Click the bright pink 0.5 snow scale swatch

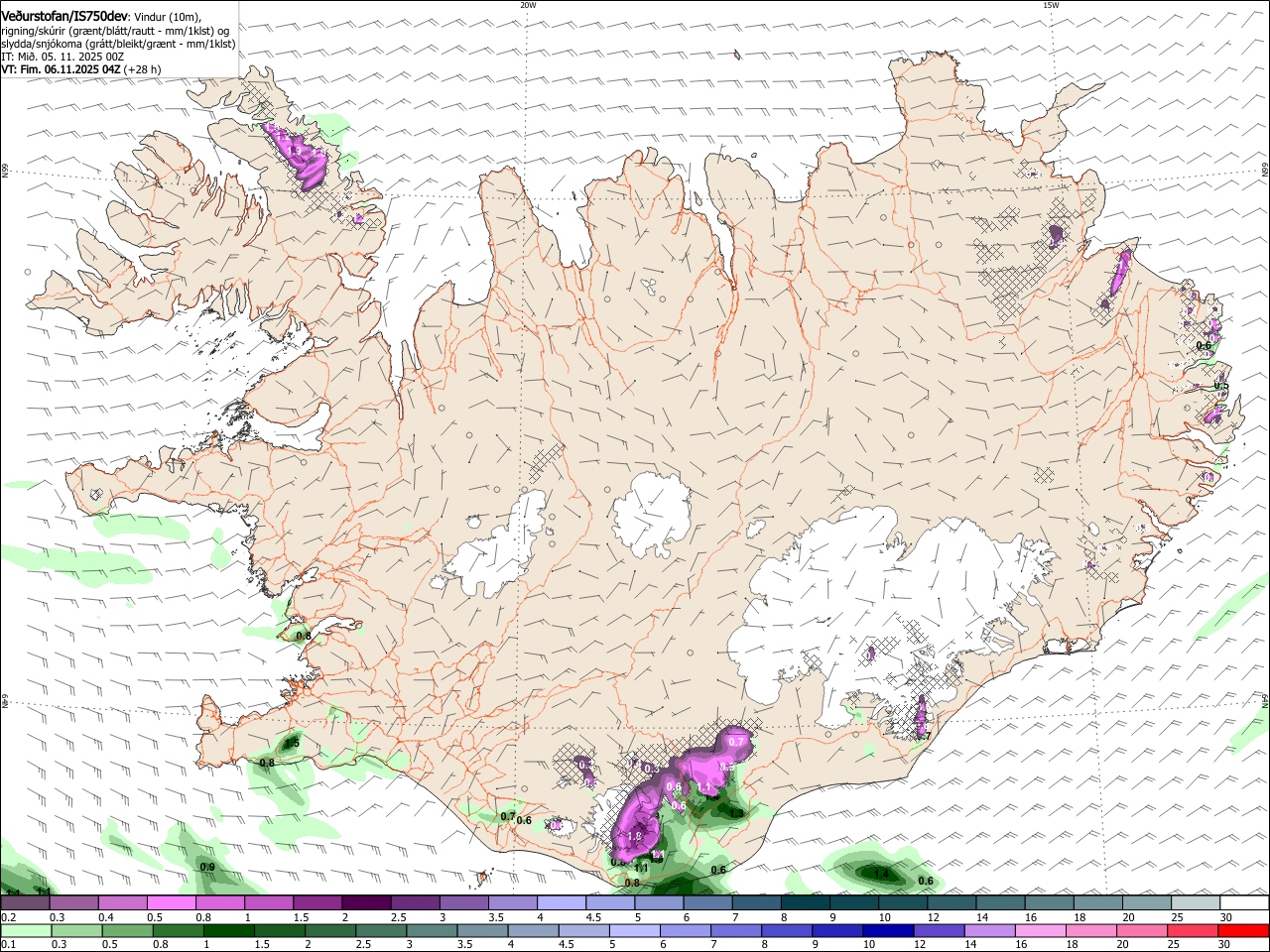pos(171,903)
